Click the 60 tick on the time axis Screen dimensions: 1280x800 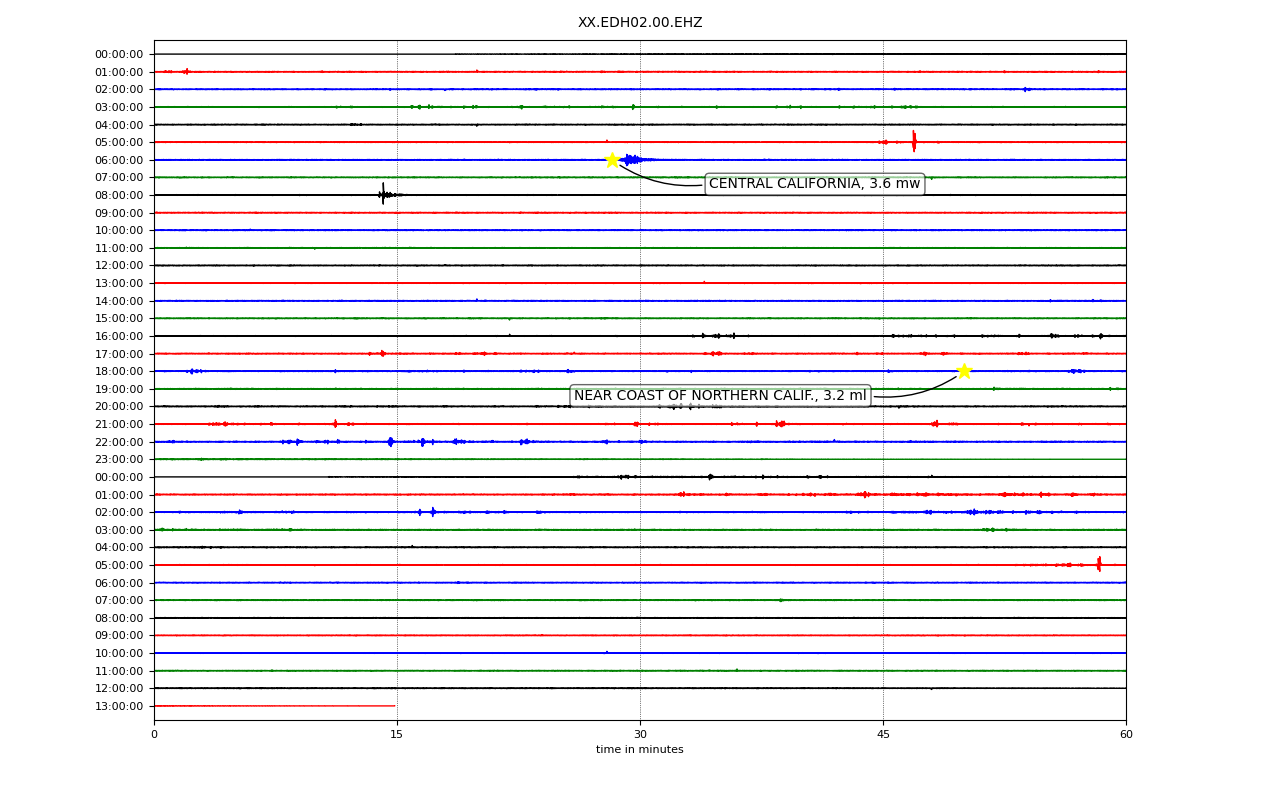click(x=1126, y=735)
